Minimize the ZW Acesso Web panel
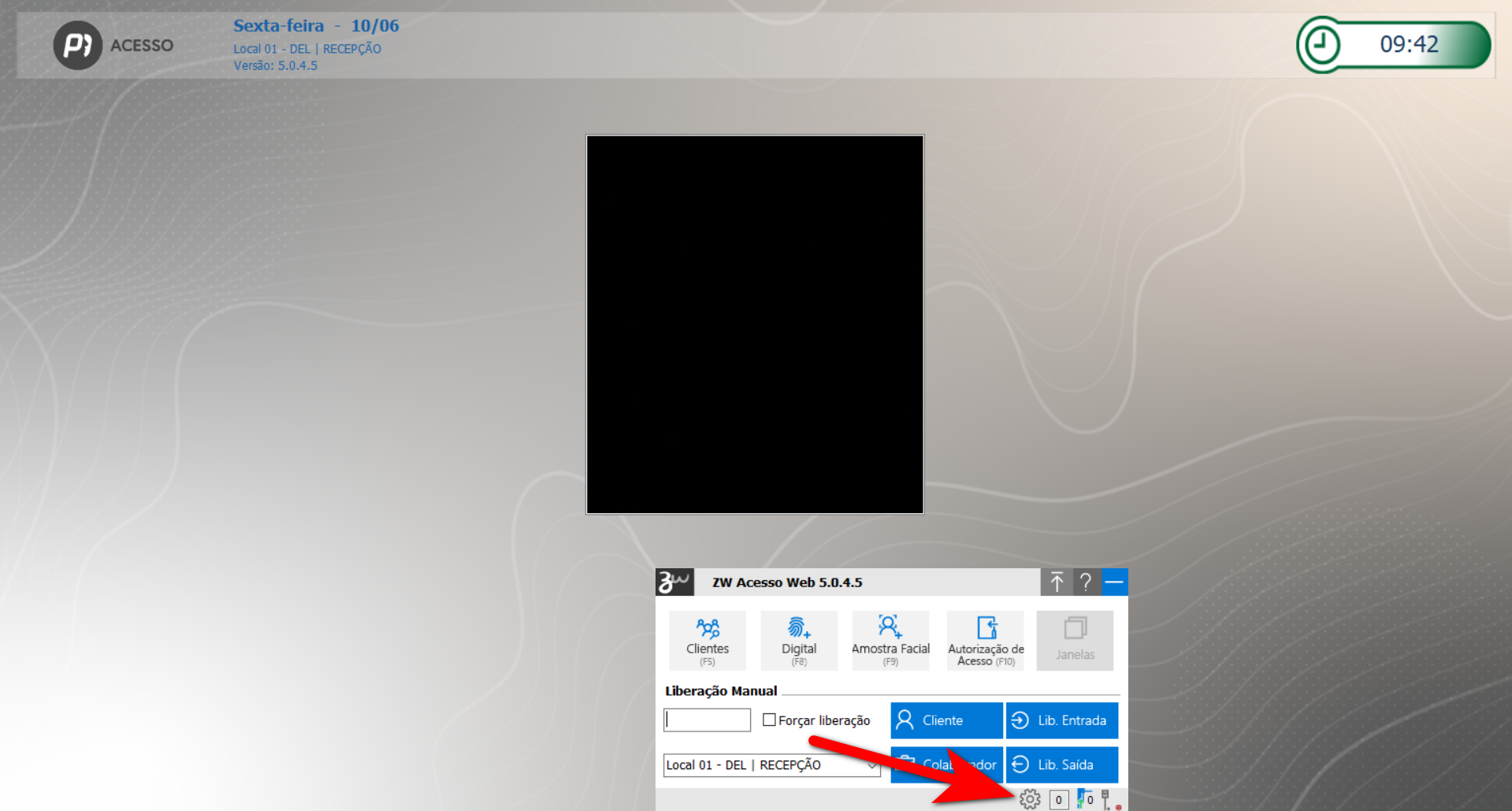The height and width of the screenshot is (811, 1512). pyautogui.click(x=1114, y=582)
